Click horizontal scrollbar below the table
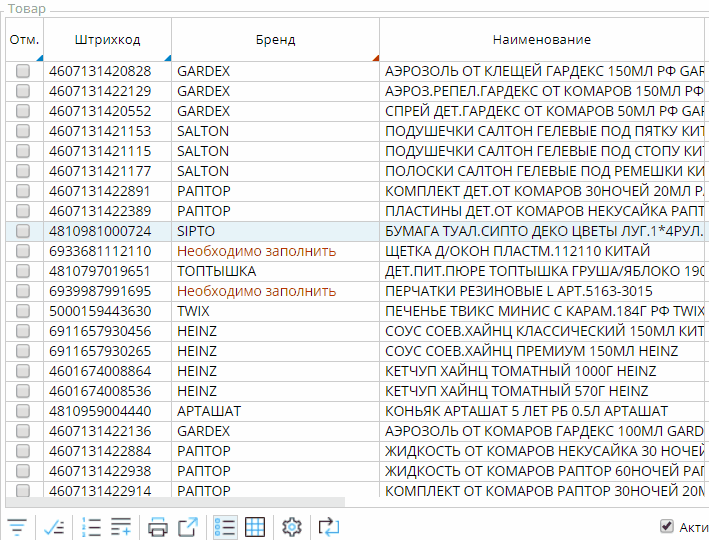 coord(175,502)
